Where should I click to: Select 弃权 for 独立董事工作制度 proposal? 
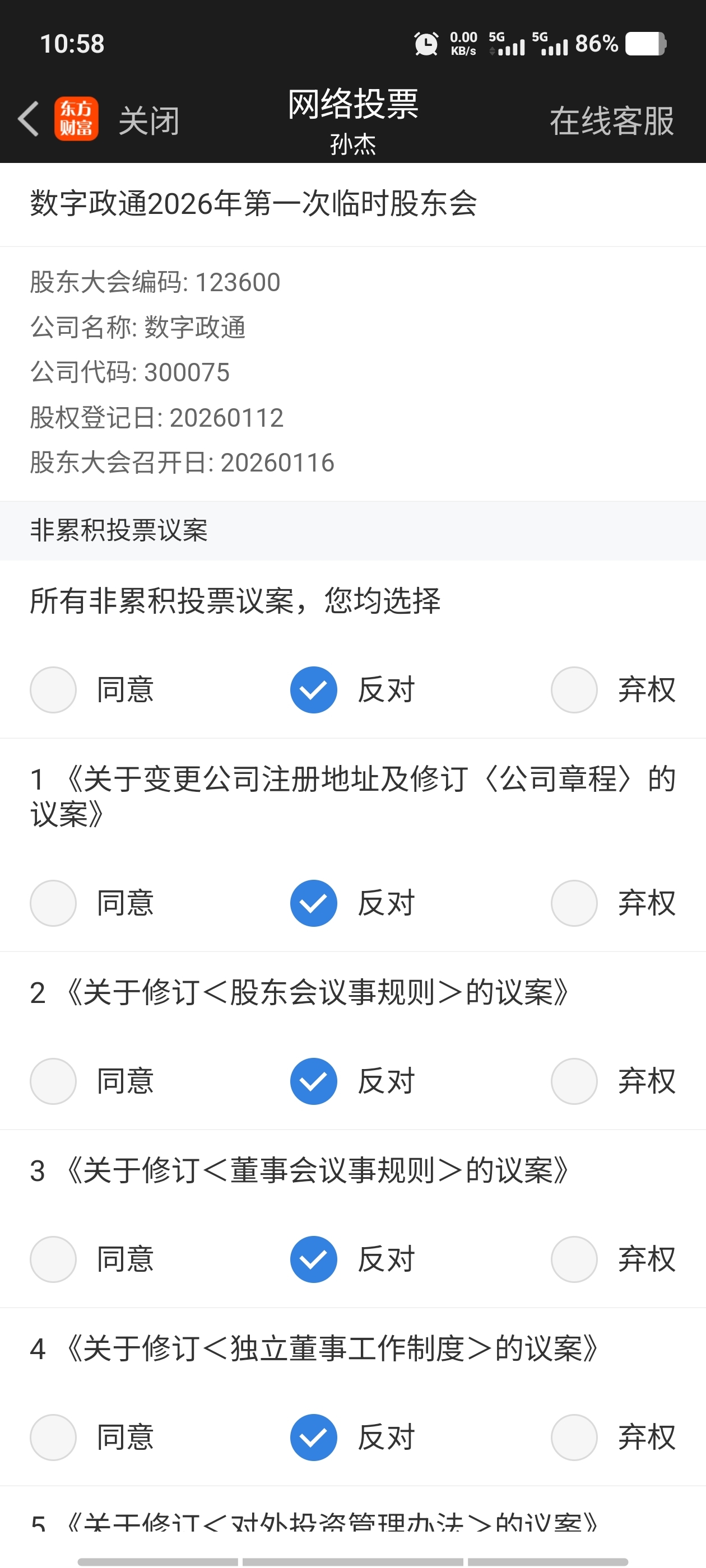point(574,1437)
